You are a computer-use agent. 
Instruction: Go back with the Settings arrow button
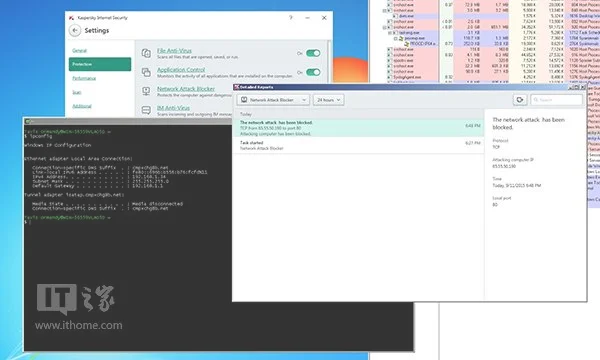pyautogui.click(x=75, y=30)
